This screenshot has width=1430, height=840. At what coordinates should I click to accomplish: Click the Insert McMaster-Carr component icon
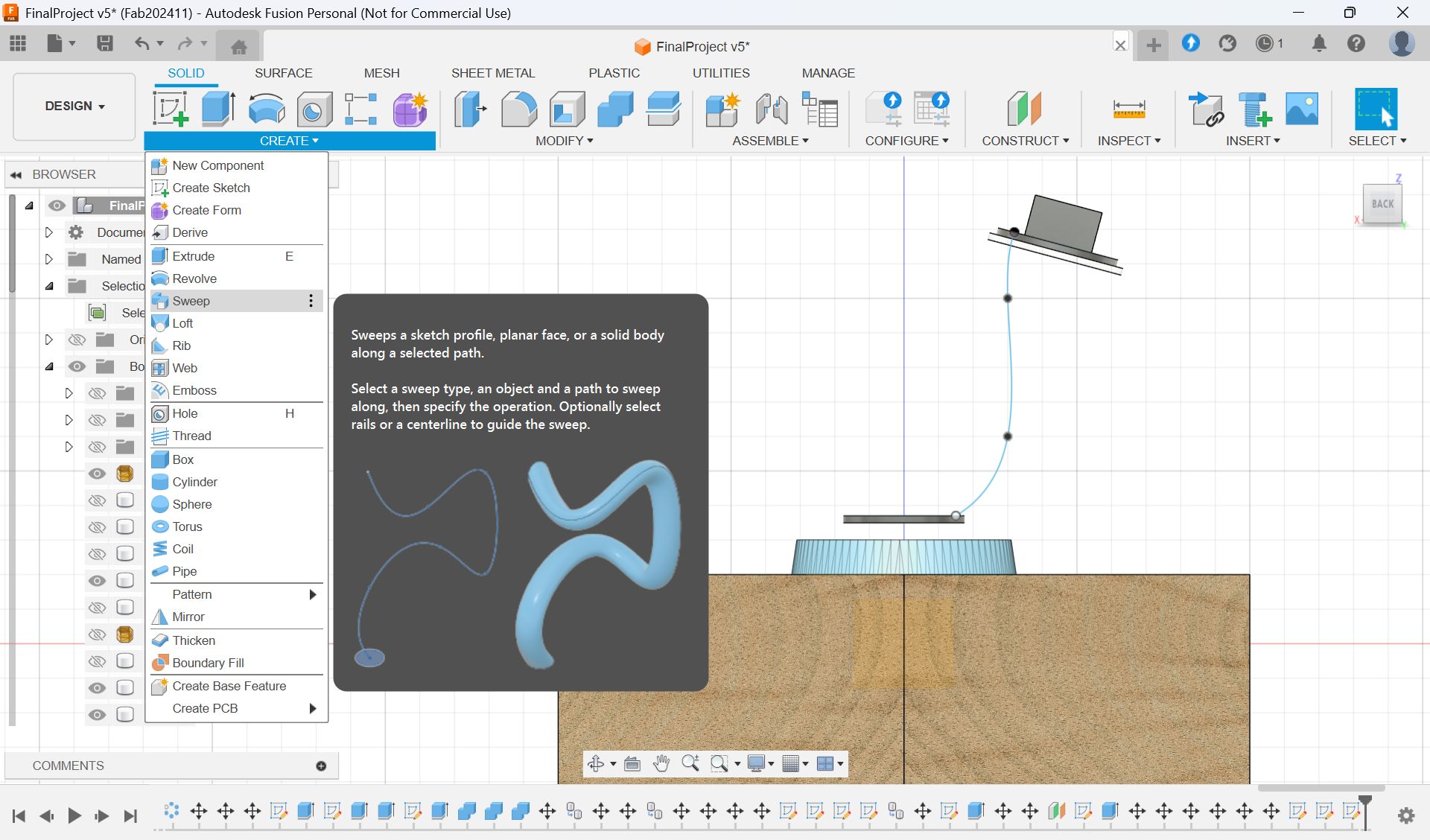1254,109
